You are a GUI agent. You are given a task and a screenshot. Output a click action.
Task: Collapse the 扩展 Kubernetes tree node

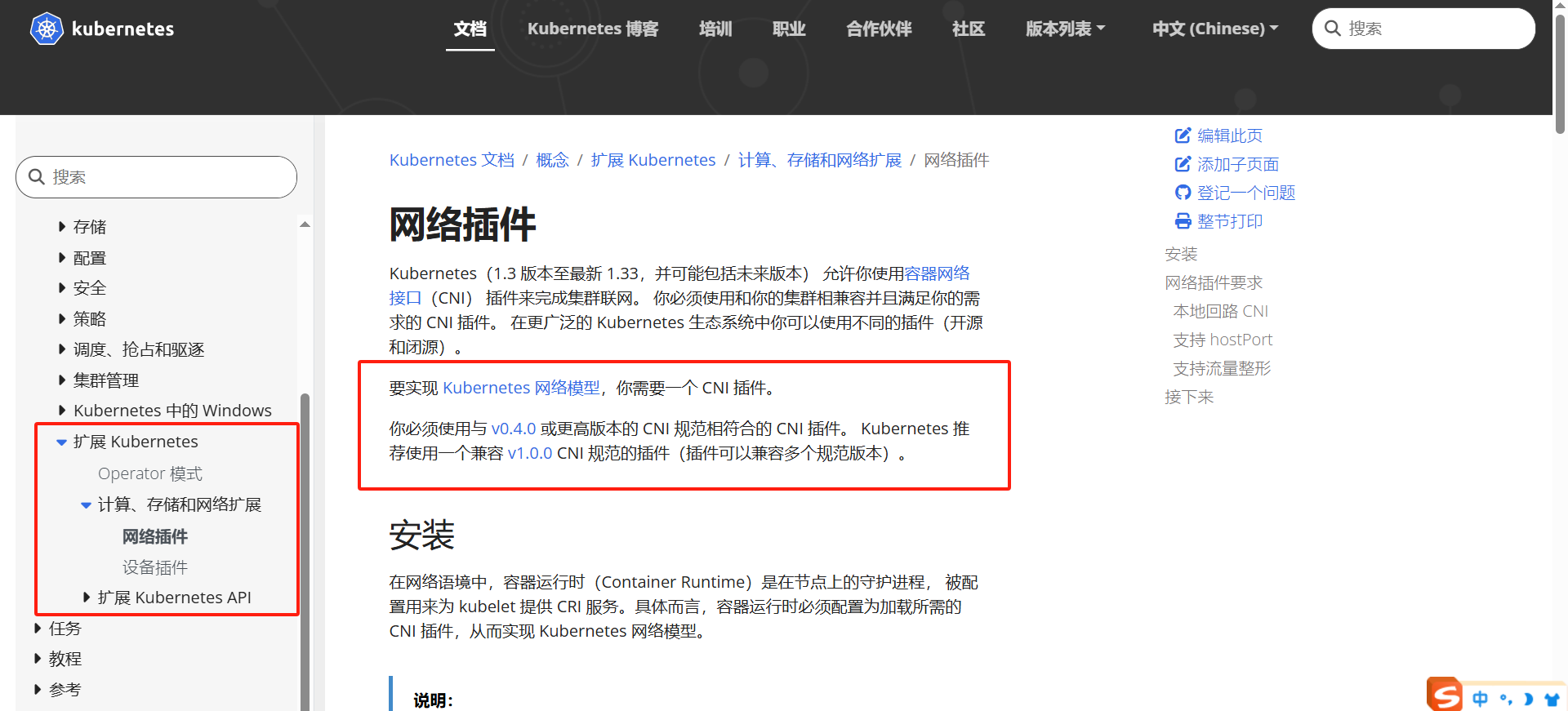(61, 442)
